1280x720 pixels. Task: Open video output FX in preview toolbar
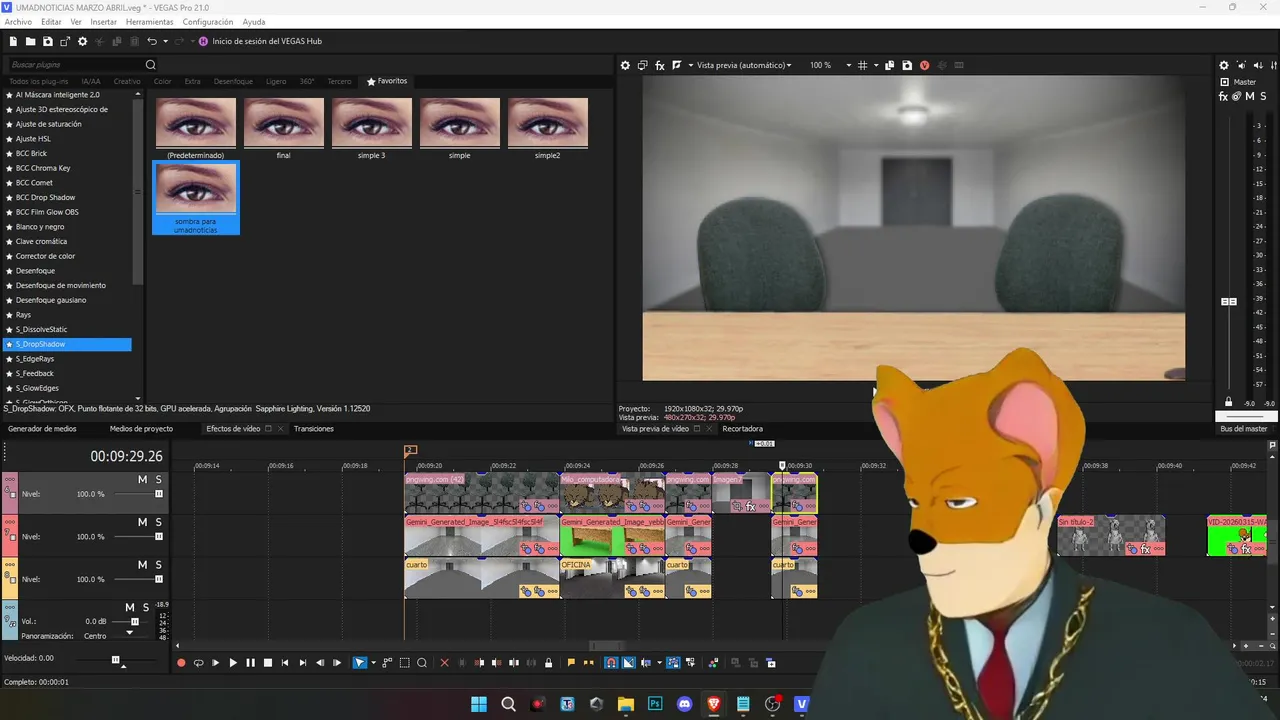click(x=660, y=65)
